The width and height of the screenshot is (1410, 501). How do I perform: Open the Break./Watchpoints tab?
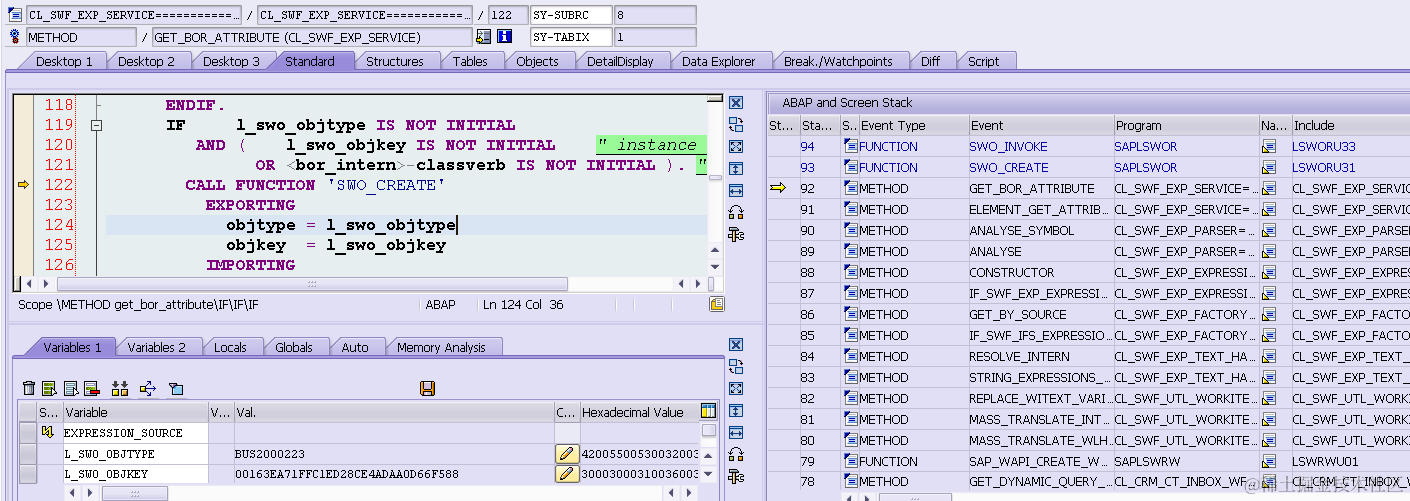[838, 61]
